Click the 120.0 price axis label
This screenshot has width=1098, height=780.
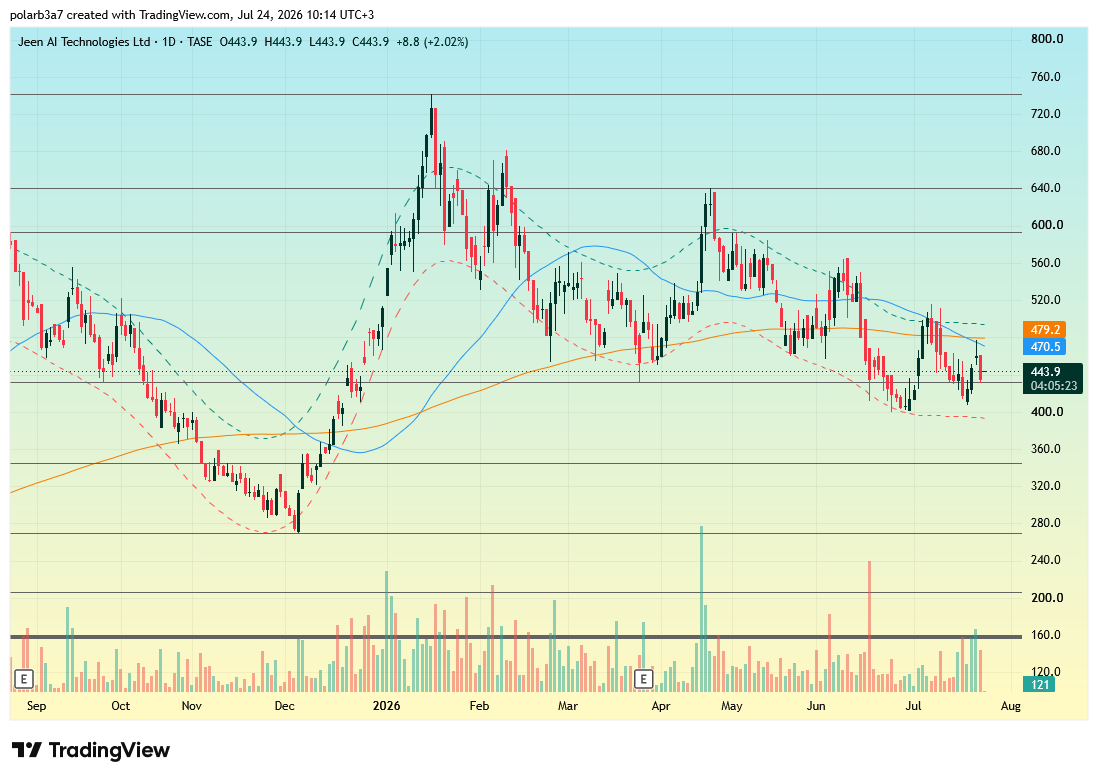1047,672
